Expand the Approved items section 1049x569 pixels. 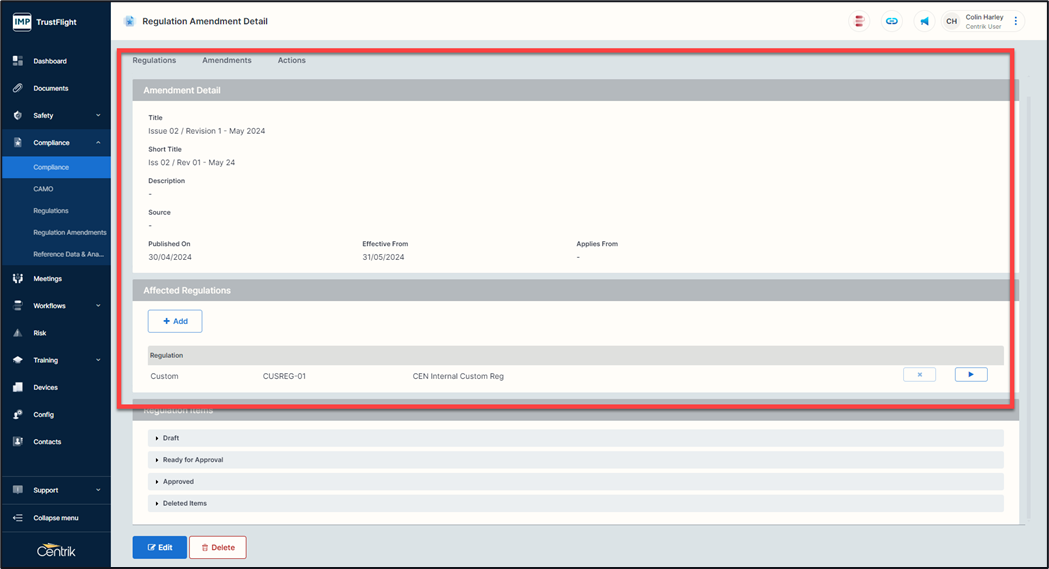click(575, 481)
